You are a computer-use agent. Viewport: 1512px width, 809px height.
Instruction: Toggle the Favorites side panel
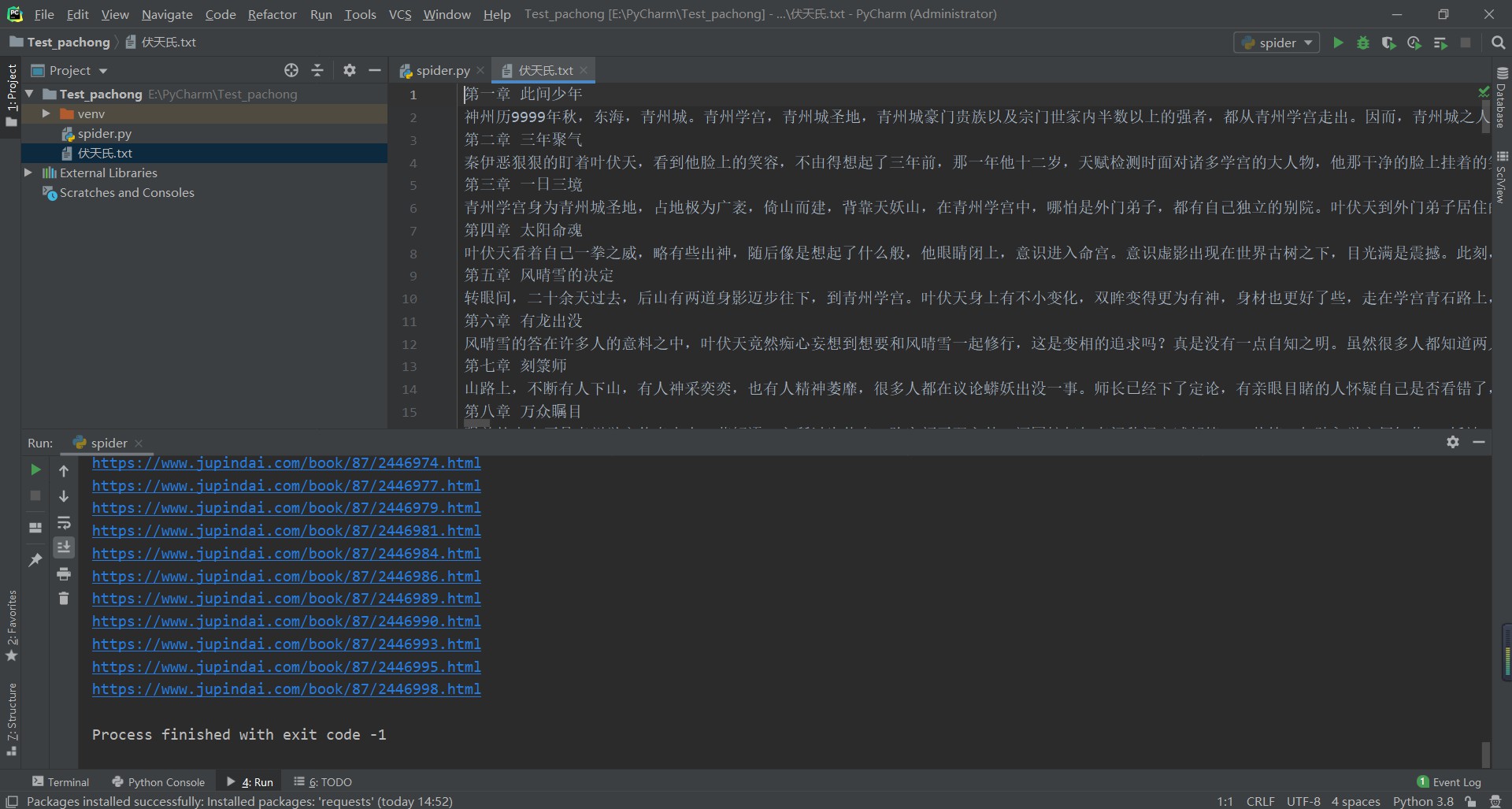[x=11, y=626]
